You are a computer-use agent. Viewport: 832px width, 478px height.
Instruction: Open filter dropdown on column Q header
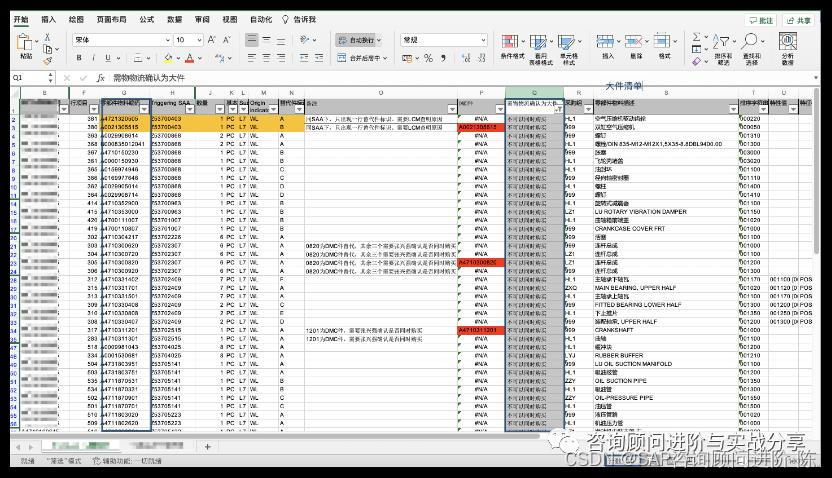click(558, 109)
